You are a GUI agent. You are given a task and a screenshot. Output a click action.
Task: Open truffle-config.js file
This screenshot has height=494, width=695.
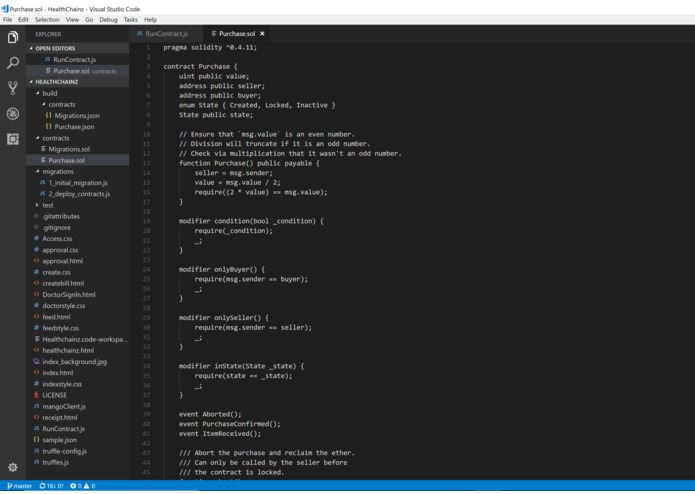pyautogui.click(x=78, y=451)
